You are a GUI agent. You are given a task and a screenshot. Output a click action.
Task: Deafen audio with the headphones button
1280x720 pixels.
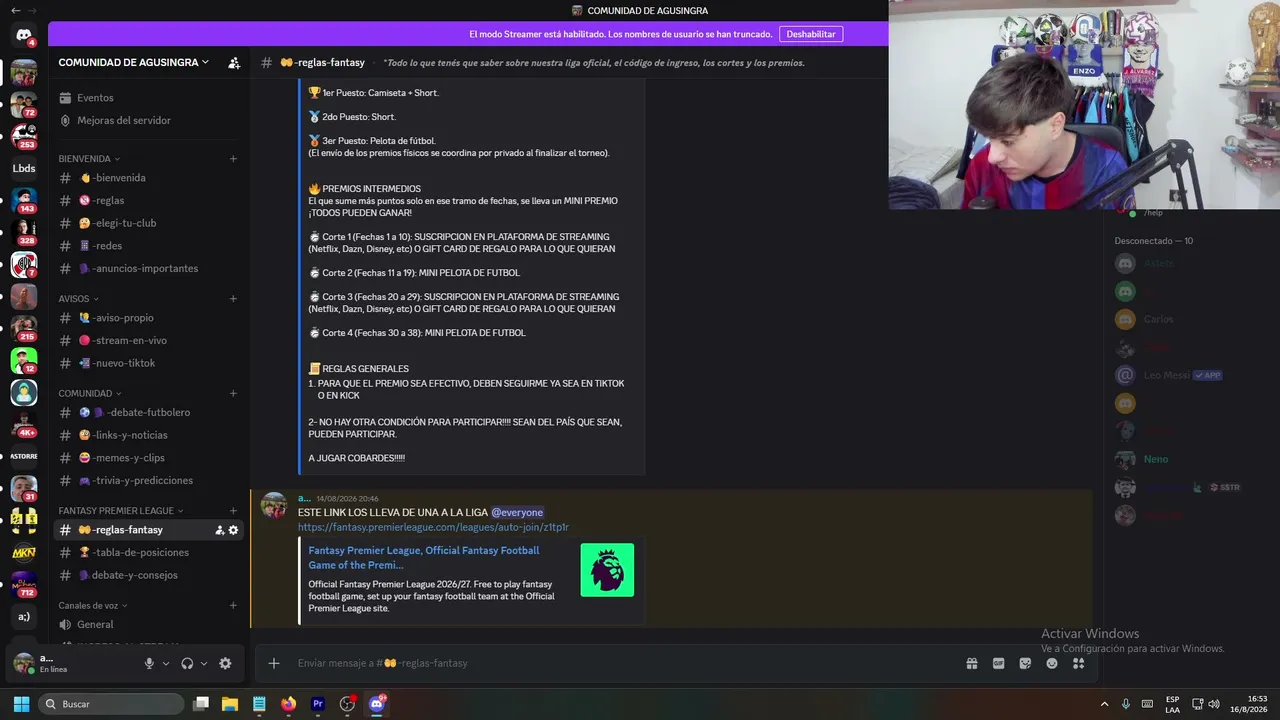187,663
